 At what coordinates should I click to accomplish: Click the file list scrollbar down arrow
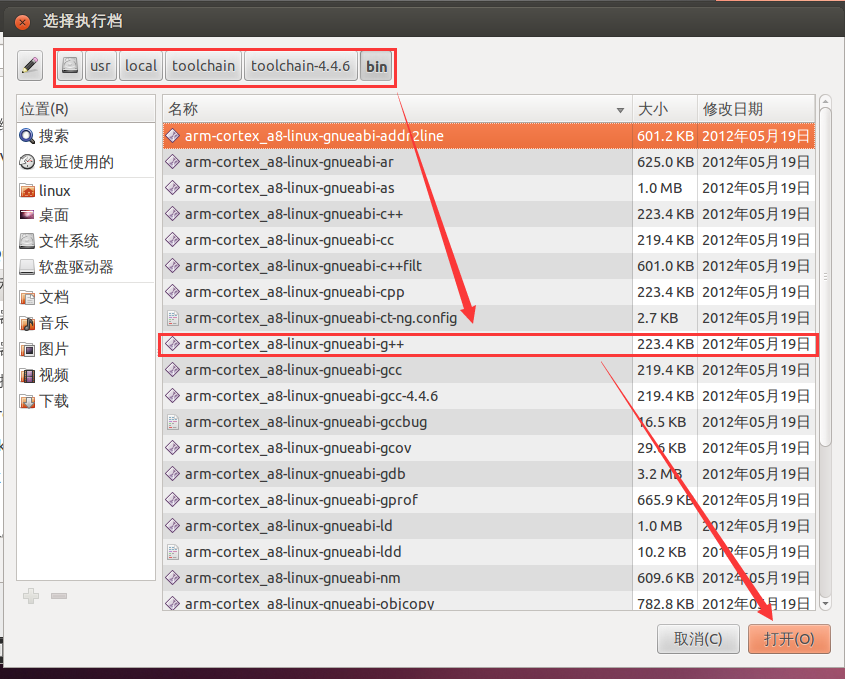point(825,604)
